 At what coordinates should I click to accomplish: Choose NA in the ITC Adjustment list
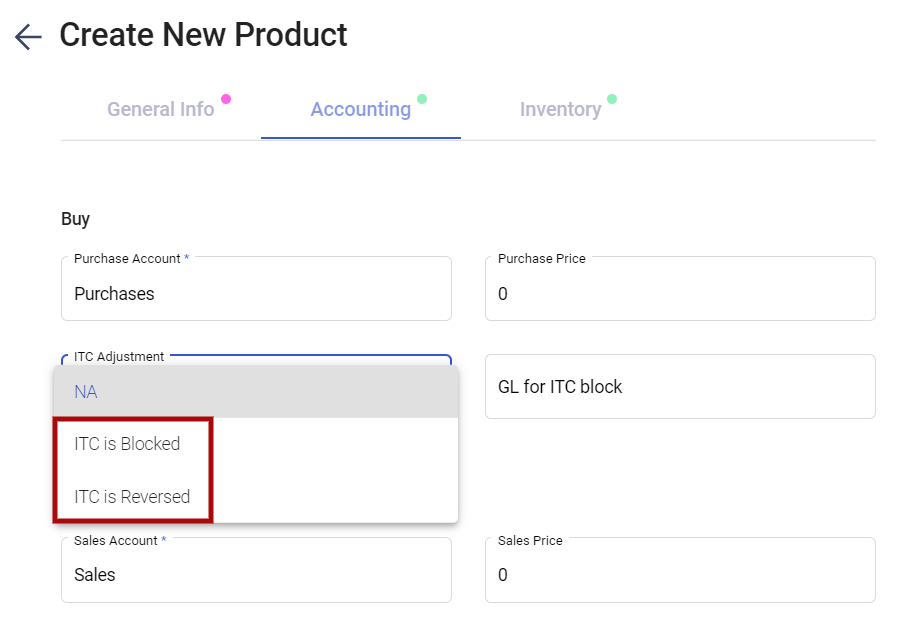[x=256, y=391]
